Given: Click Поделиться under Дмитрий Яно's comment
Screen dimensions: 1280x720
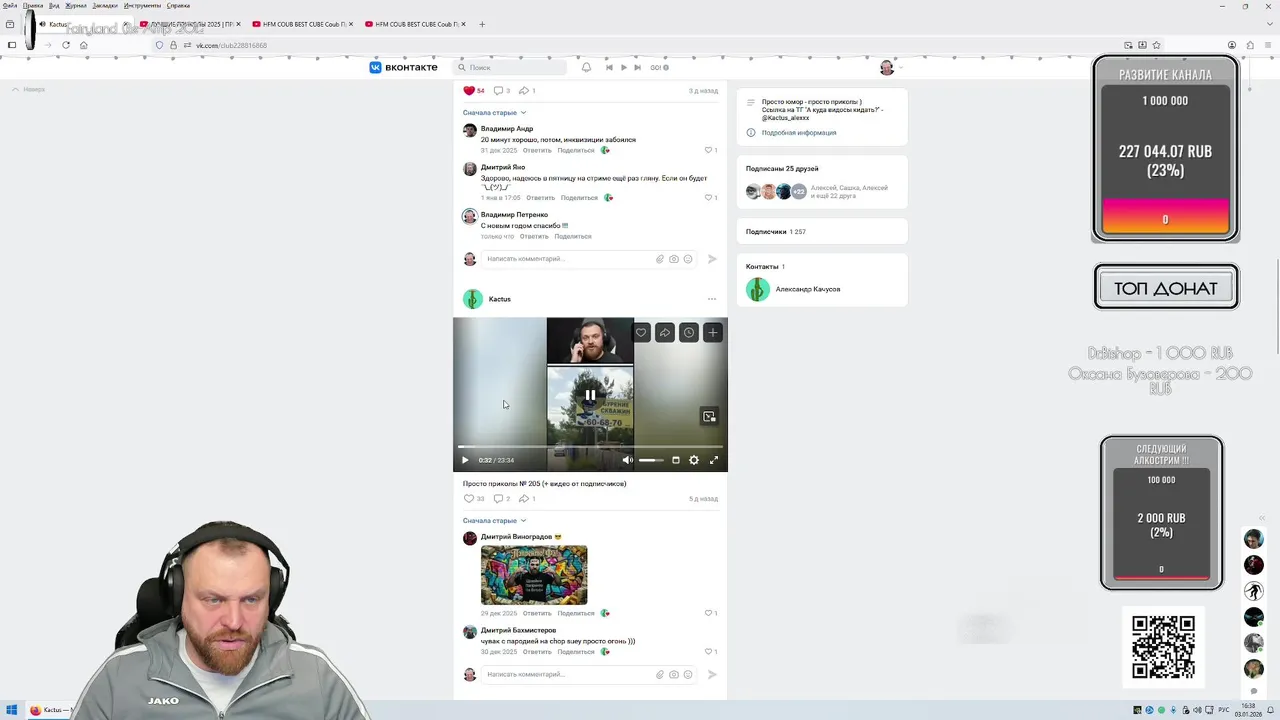Looking at the screenshot, I should [x=580, y=198].
